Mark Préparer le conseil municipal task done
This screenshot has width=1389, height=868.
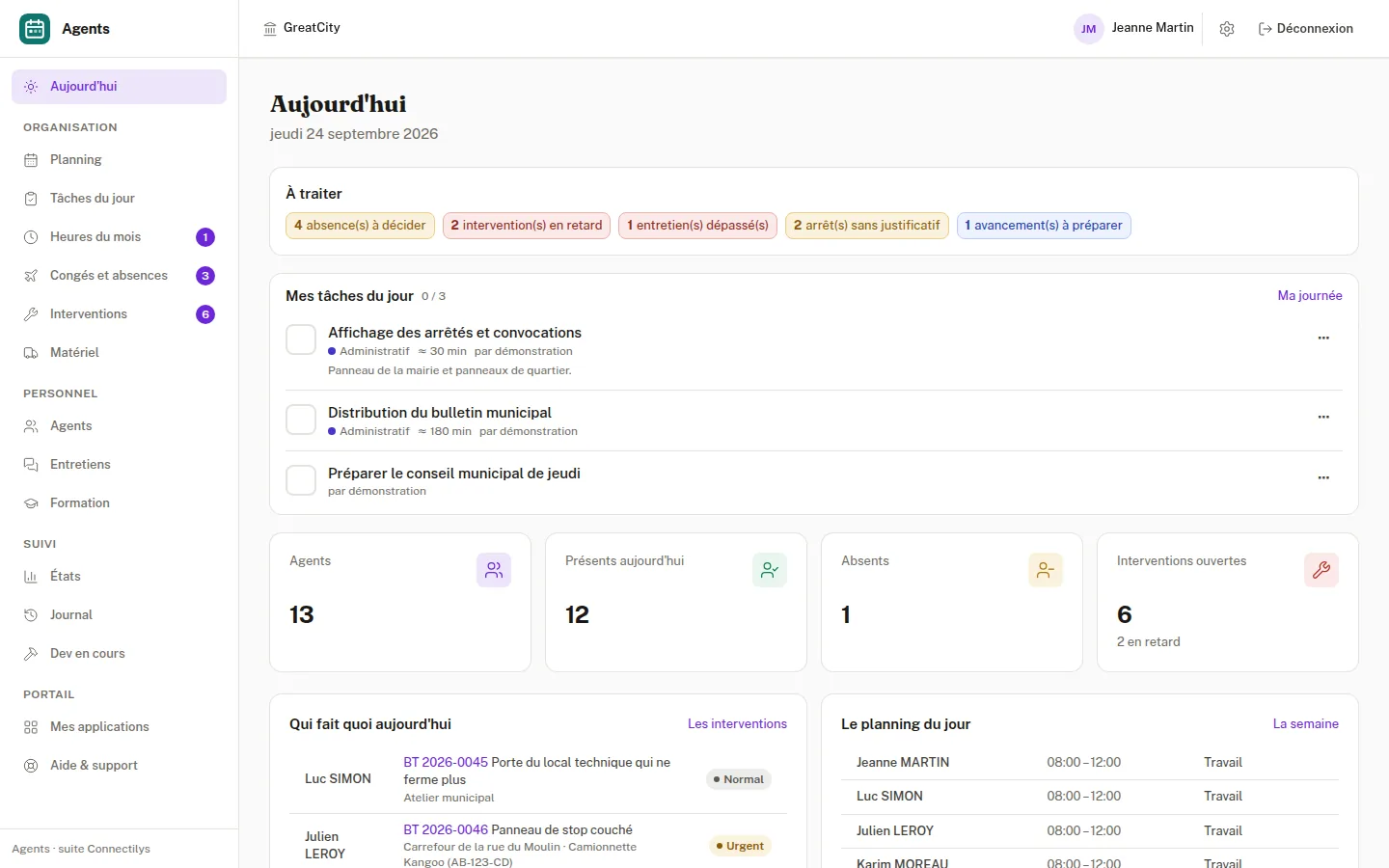click(x=301, y=480)
